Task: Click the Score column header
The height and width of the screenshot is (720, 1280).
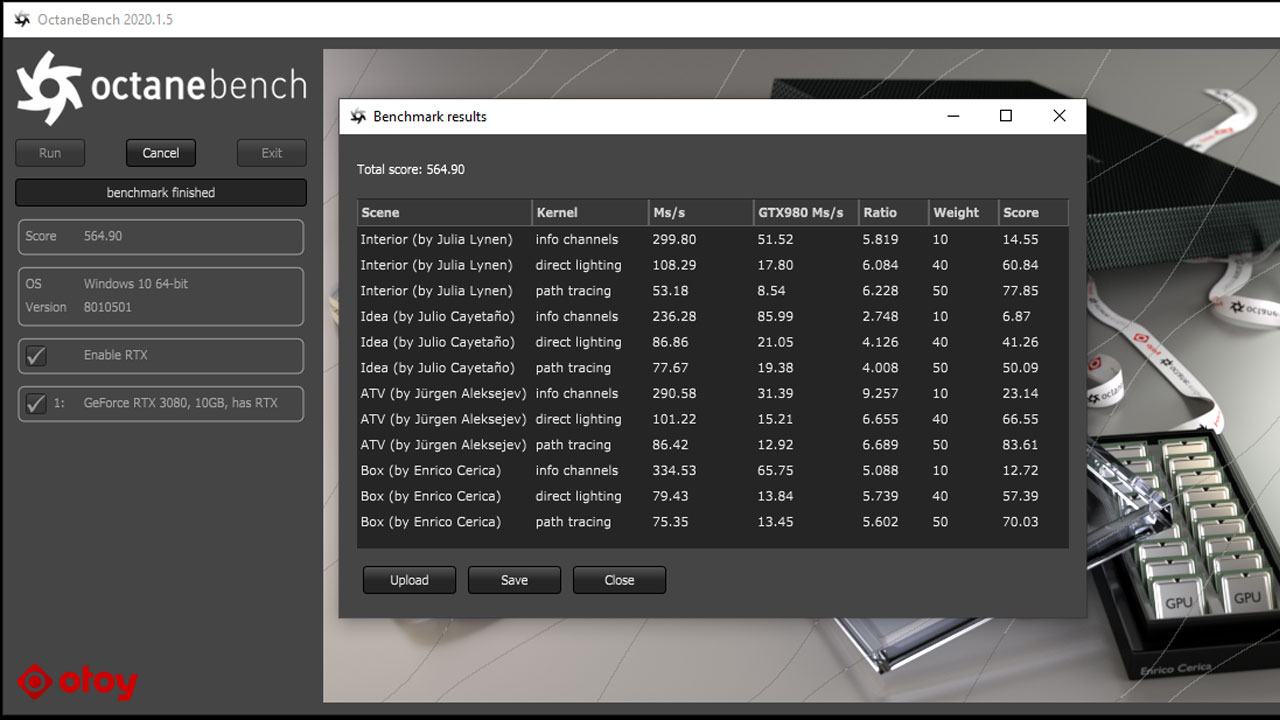Action: click(x=1033, y=212)
